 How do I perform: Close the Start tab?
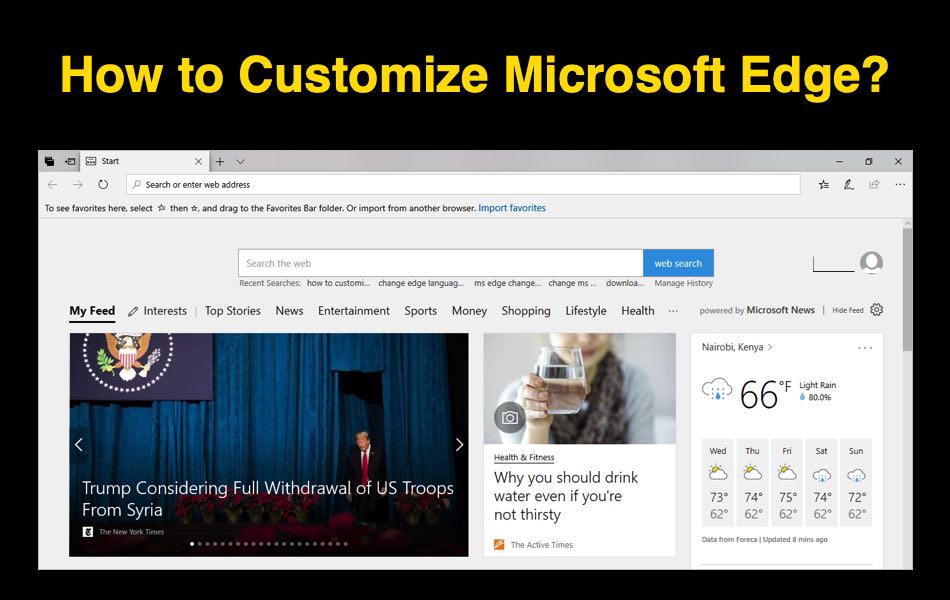[198, 162]
